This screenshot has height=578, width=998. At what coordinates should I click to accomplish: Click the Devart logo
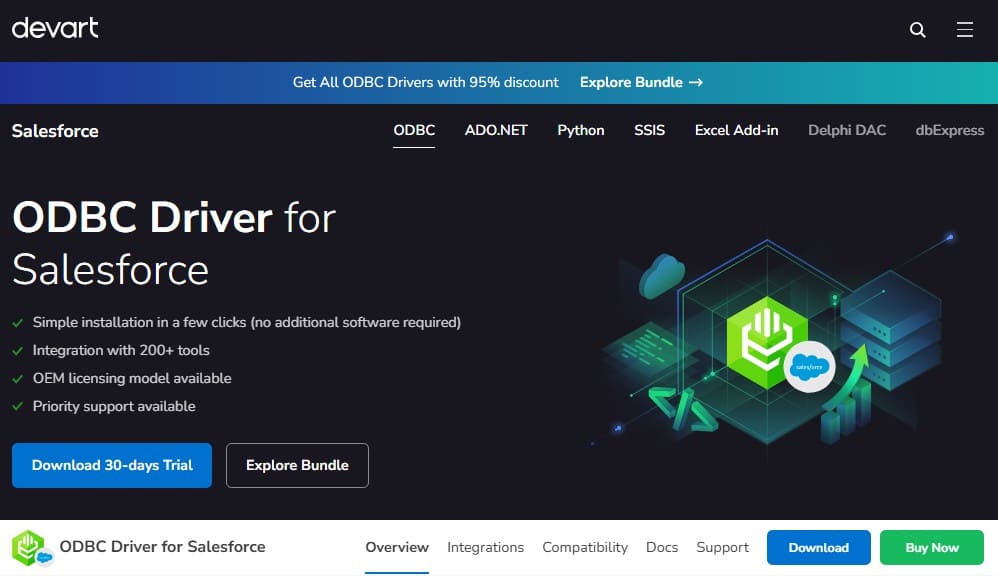click(55, 28)
